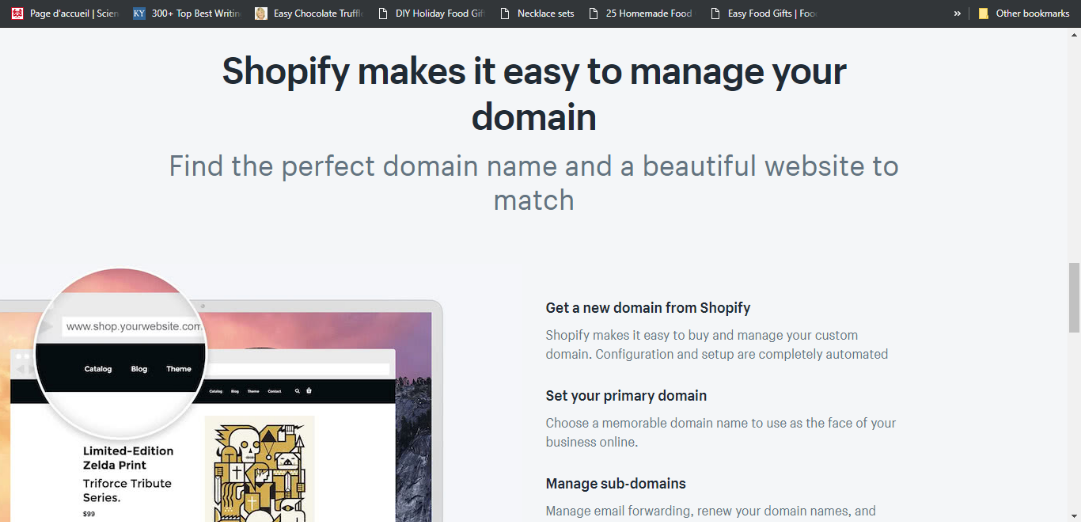
Task: Click the 'Manage sub-domains' heading
Action: (616, 483)
